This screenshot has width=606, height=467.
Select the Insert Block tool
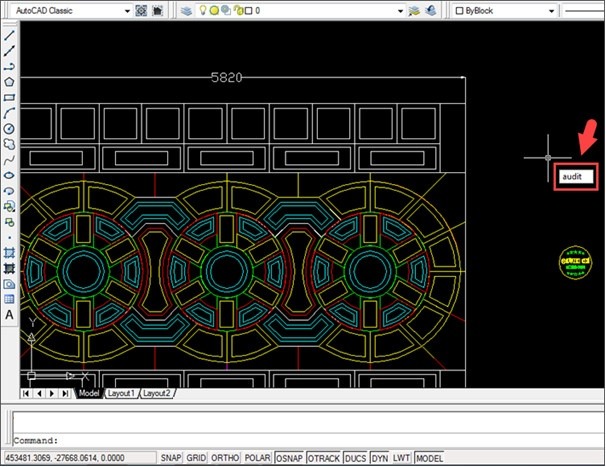(x=9, y=206)
